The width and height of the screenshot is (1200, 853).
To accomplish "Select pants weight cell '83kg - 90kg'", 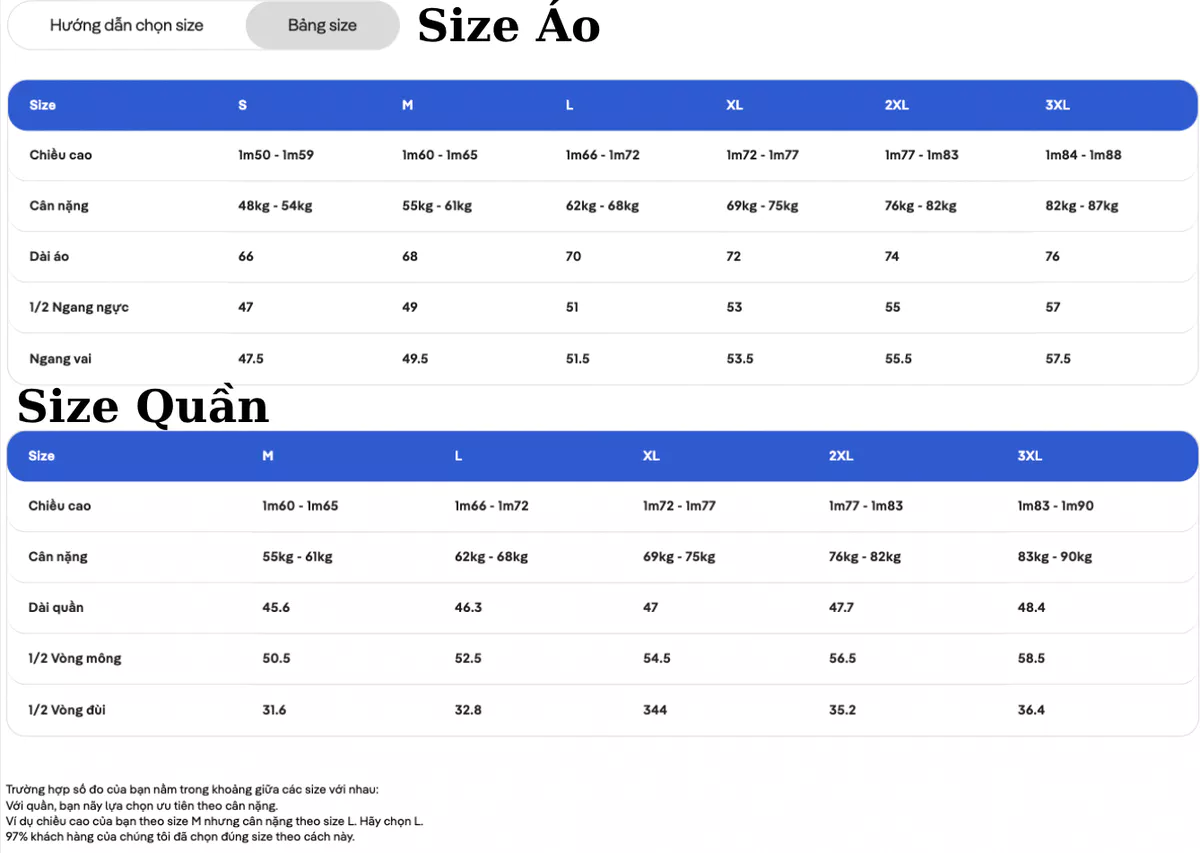I will coord(1055,557).
